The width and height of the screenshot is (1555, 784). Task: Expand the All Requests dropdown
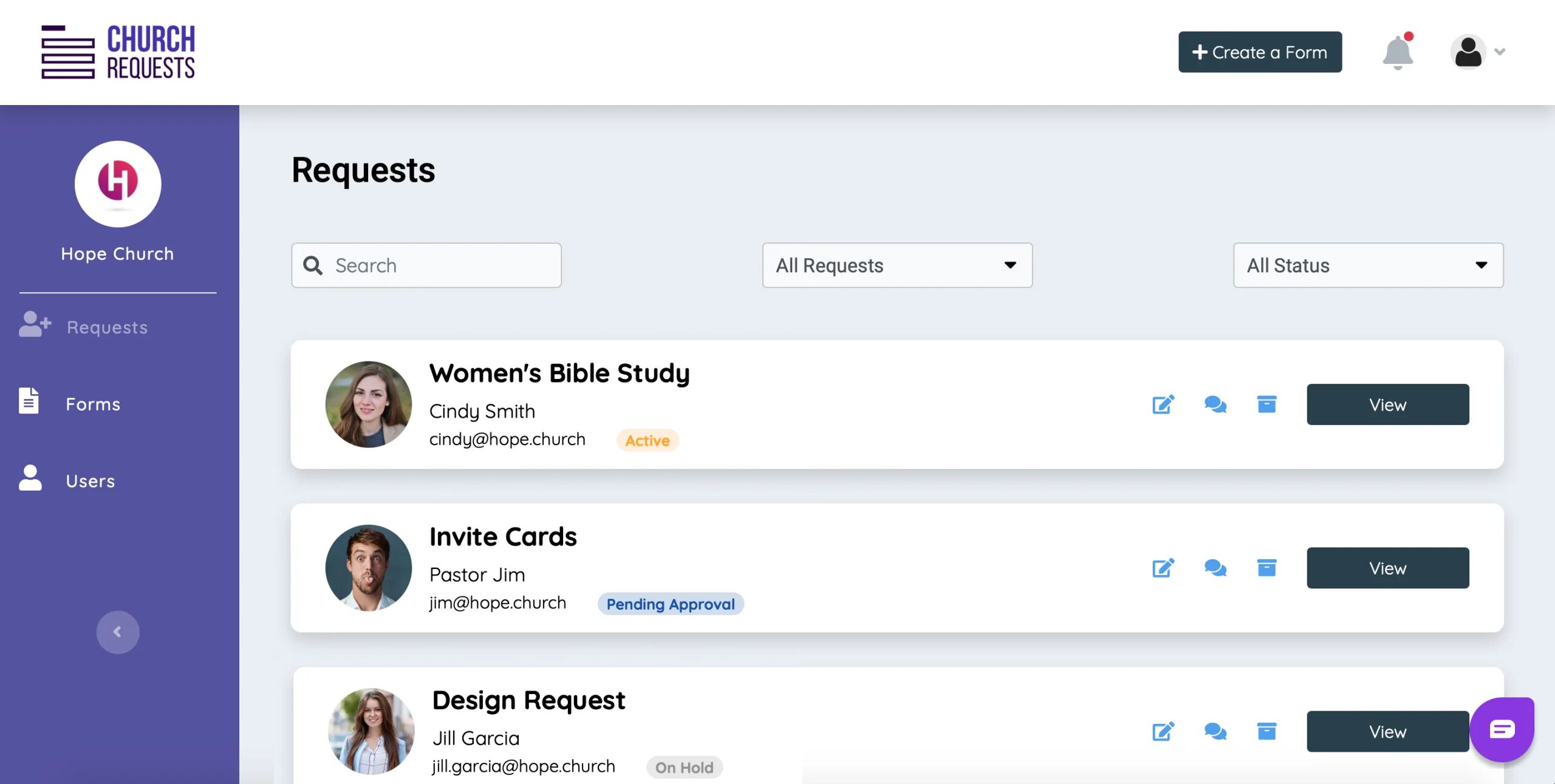(x=897, y=265)
